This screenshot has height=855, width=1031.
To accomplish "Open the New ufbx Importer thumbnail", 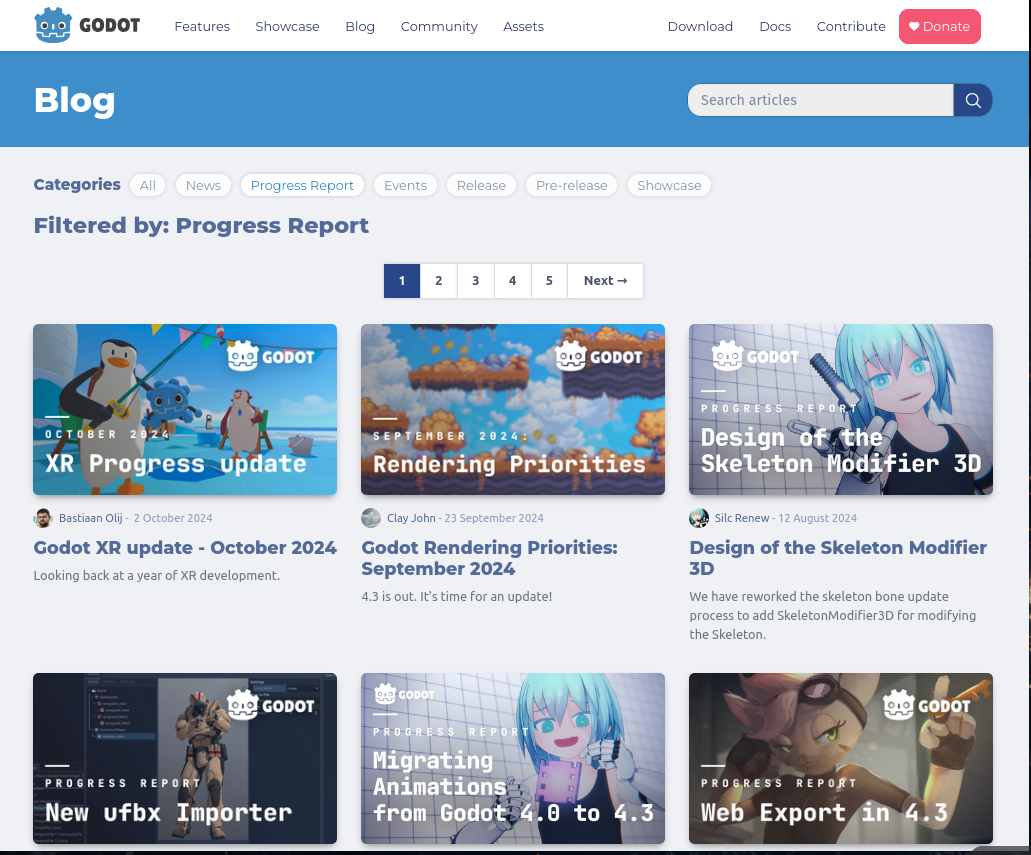I will [185, 758].
